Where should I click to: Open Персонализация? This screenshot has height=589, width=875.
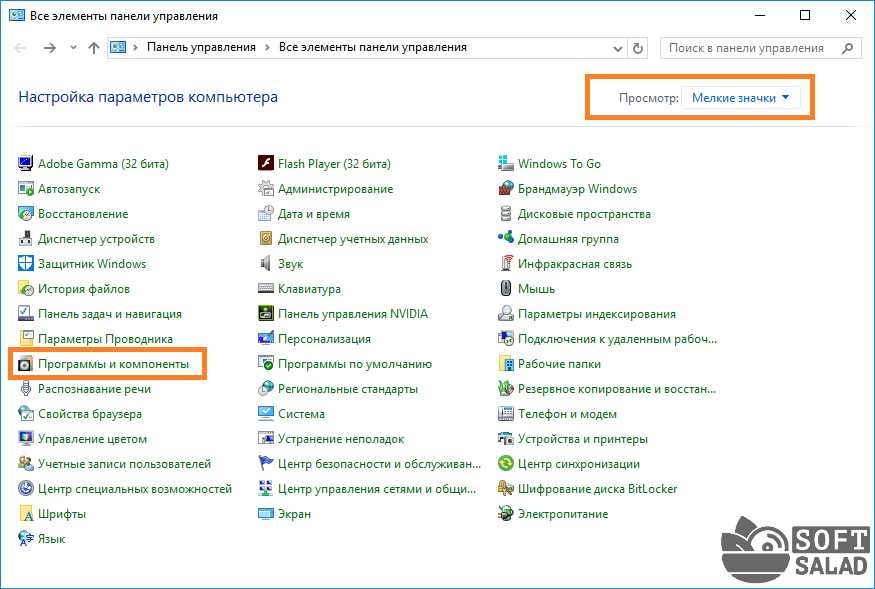pyautogui.click(x=324, y=339)
